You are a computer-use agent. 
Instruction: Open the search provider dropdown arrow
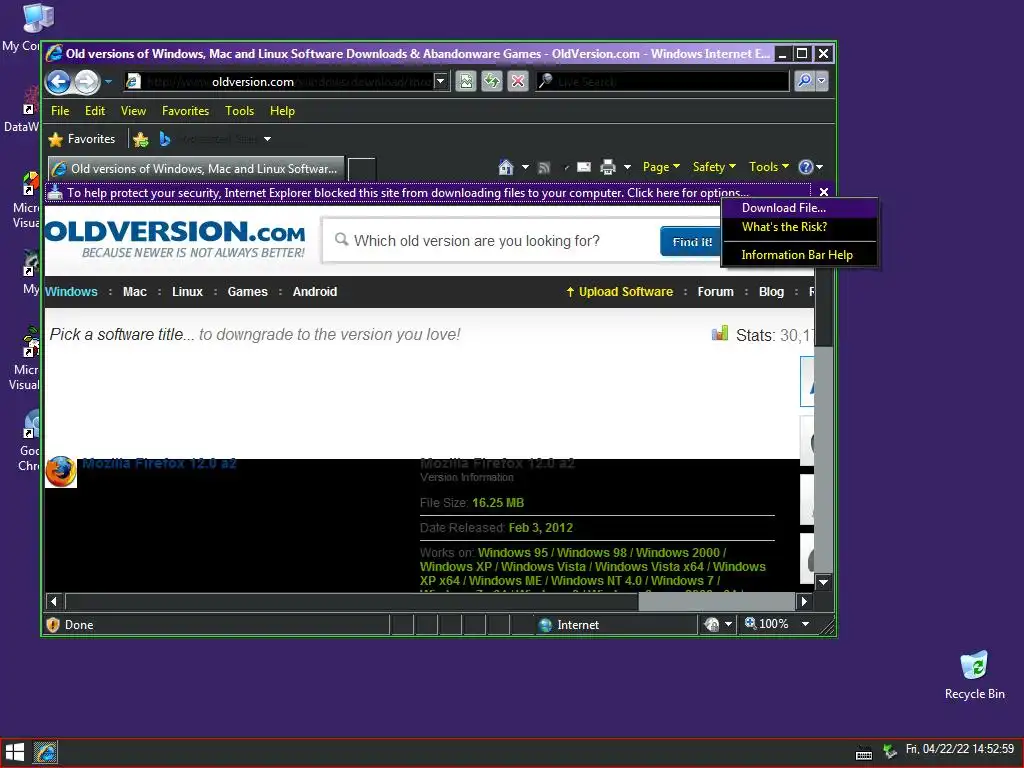822,81
